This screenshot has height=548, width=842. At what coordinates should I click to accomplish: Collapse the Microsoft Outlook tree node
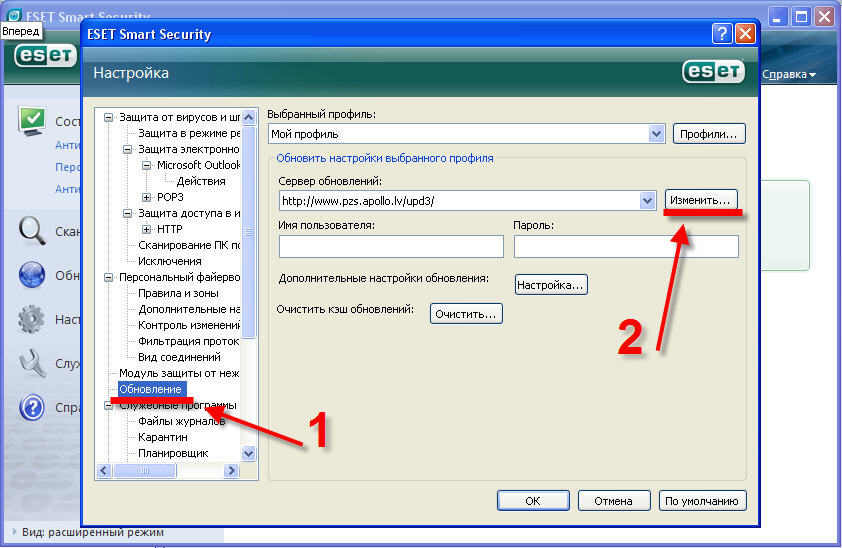click(x=147, y=165)
